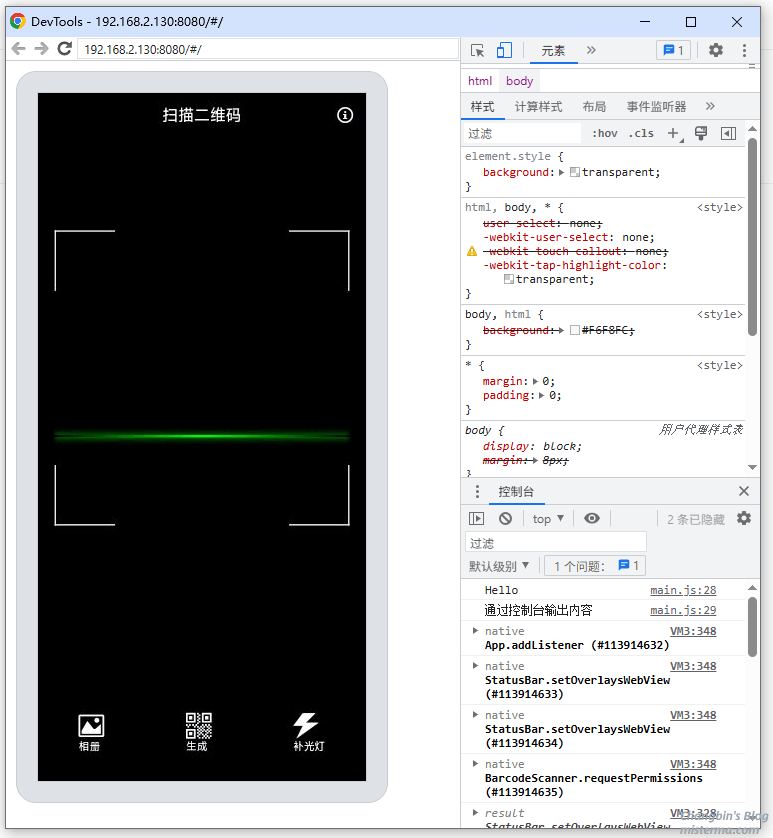Screen dimensions: 773x838
Task: Open the 默认级别 log level dropdown
Action: pos(499,566)
